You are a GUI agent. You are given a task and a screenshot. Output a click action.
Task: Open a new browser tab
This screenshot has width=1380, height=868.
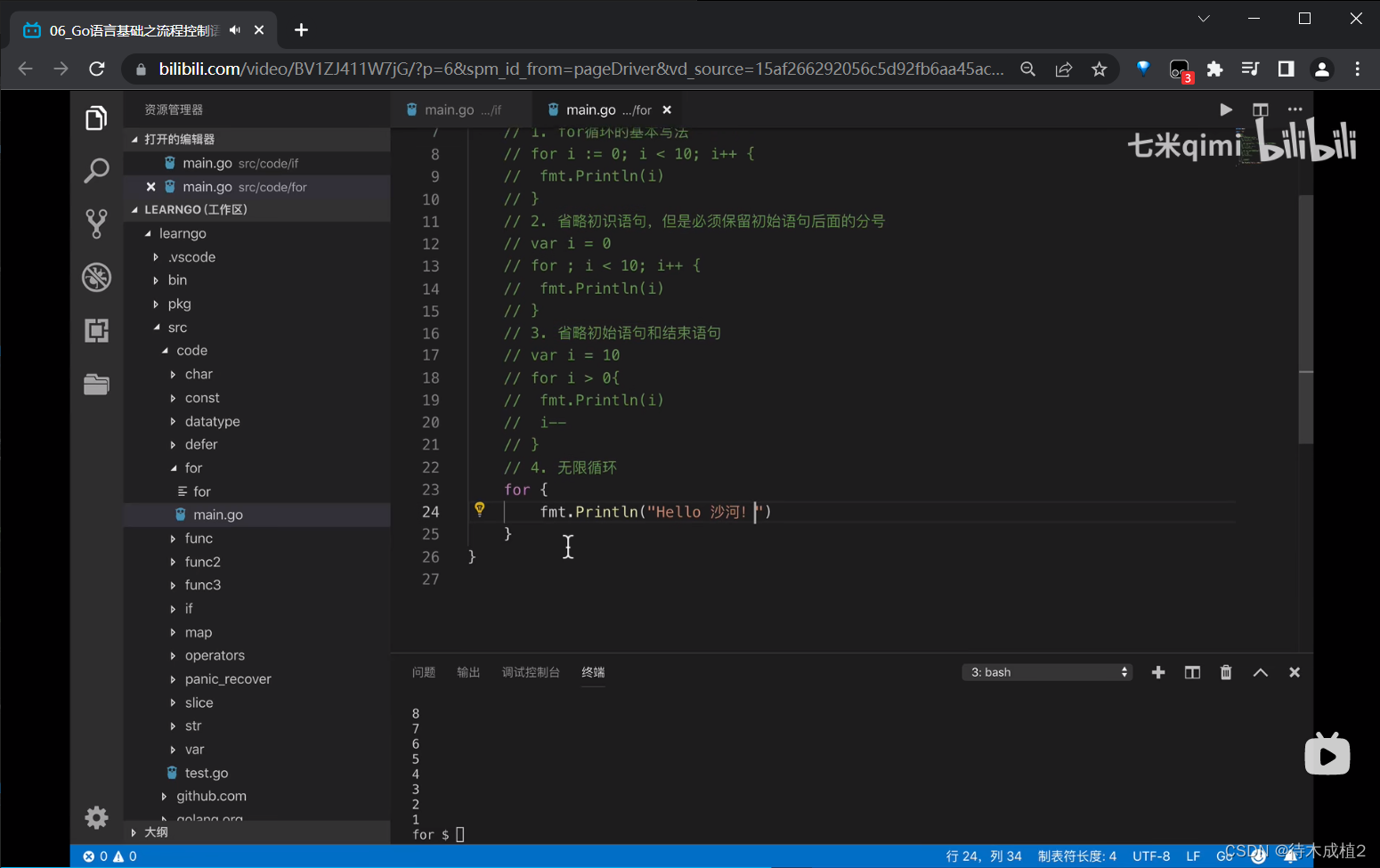pos(301,29)
